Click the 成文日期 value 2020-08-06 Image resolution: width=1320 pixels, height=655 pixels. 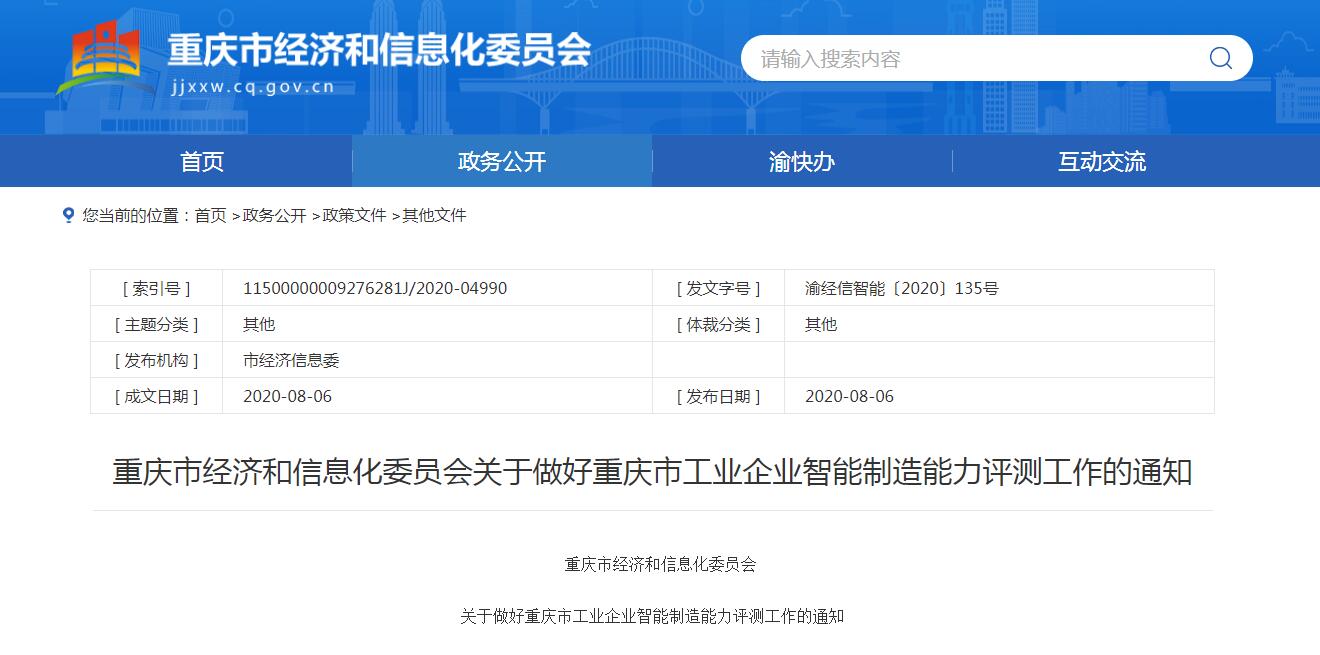pos(287,396)
